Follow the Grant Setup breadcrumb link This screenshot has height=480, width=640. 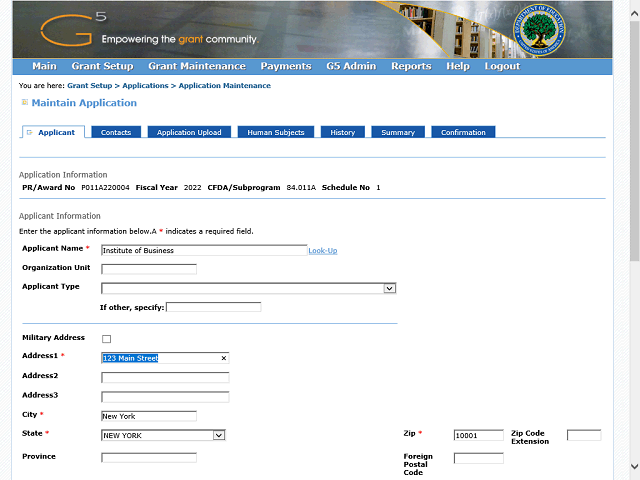[x=90, y=86]
